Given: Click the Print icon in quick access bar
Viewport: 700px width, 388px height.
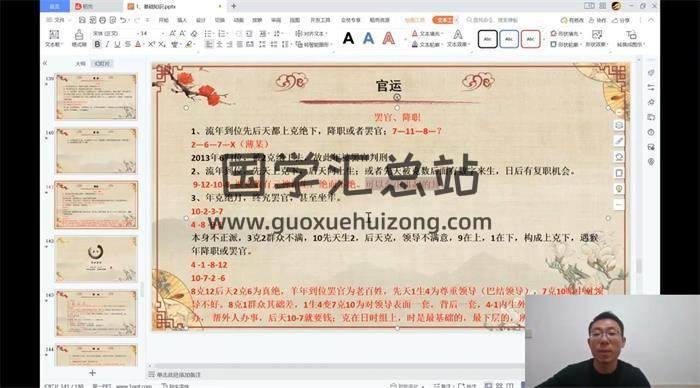Looking at the screenshot, I should 102,20.
